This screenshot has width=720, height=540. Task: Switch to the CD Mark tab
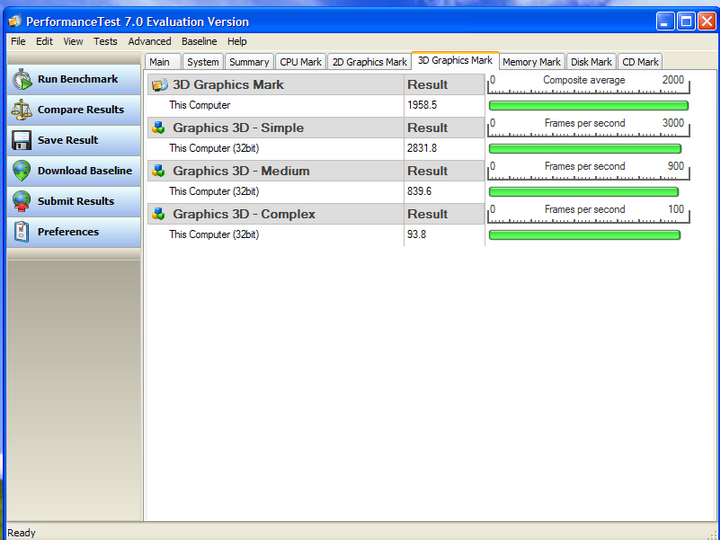[x=640, y=62]
